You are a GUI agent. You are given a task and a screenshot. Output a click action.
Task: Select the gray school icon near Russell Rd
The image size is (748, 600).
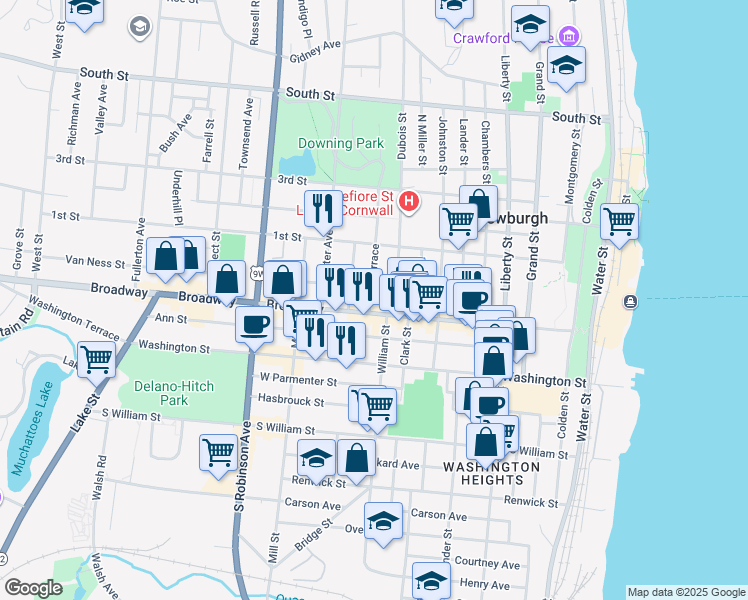(139, 25)
